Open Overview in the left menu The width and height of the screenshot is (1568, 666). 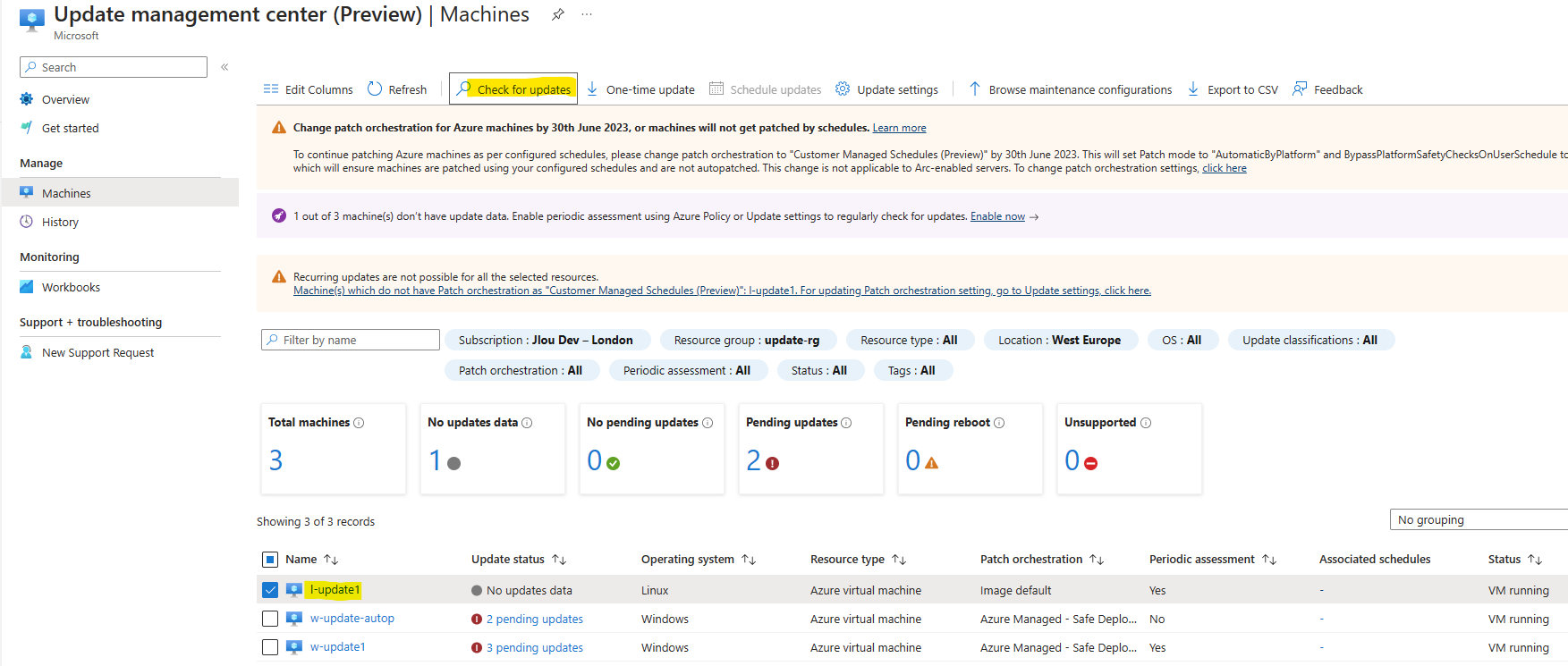[65, 99]
